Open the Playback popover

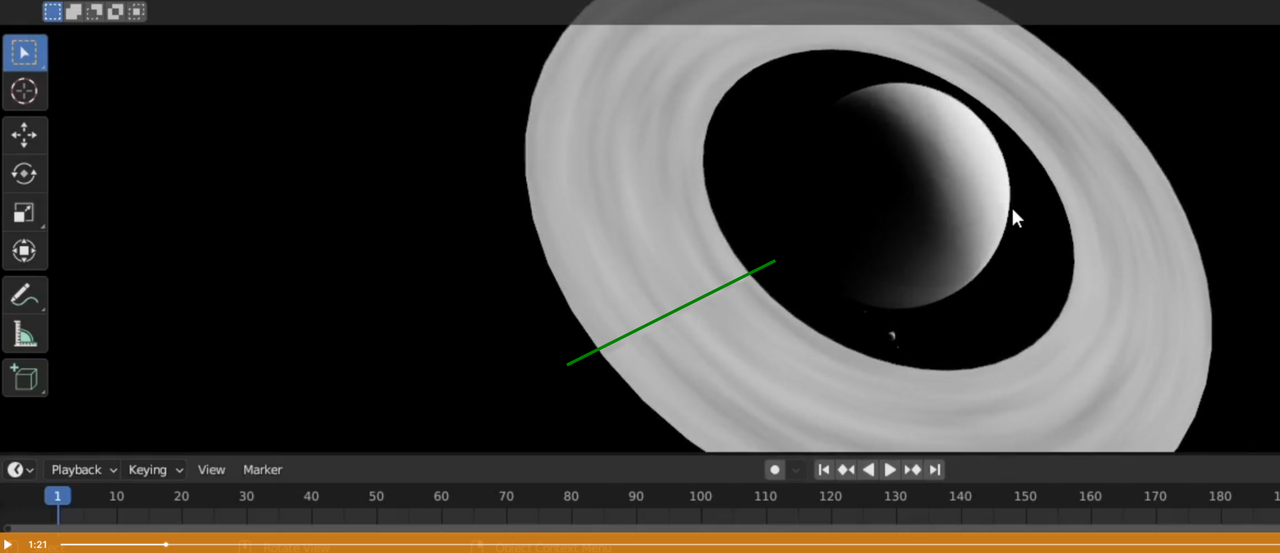tap(82, 470)
